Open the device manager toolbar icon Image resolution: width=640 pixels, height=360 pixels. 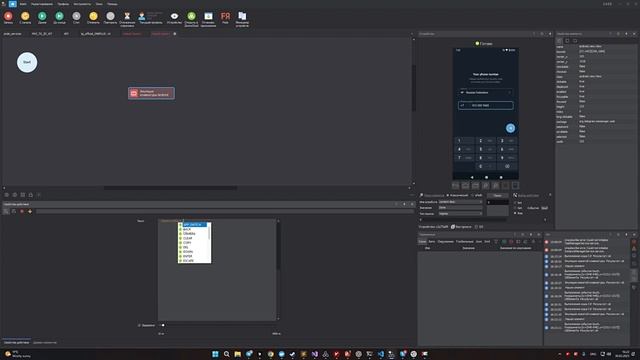point(242,16)
